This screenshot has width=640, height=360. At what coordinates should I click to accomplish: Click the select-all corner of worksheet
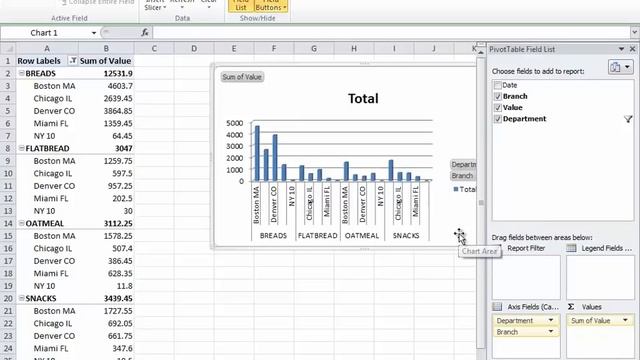8,49
